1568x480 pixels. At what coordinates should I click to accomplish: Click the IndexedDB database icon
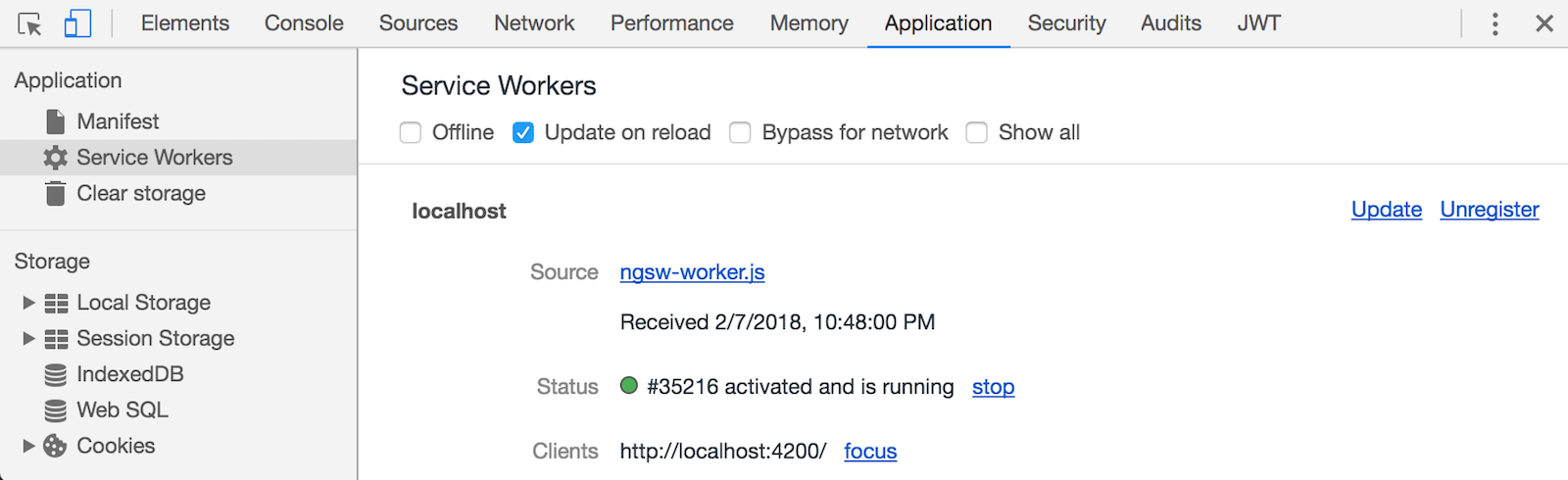56,374
